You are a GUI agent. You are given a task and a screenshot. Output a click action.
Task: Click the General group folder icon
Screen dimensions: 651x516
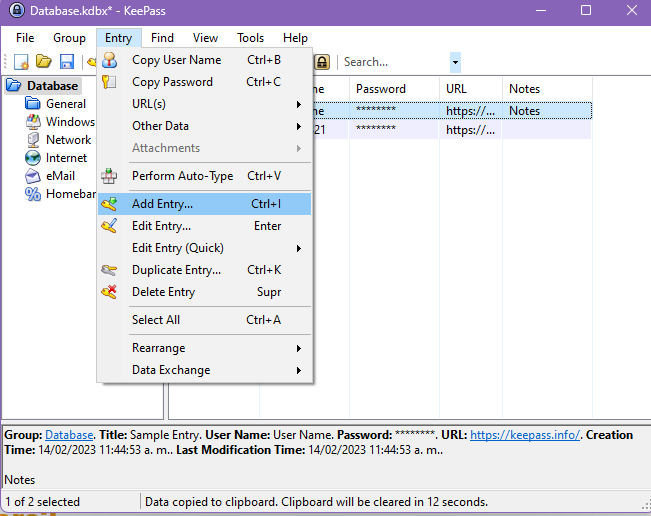click(33, 103)
